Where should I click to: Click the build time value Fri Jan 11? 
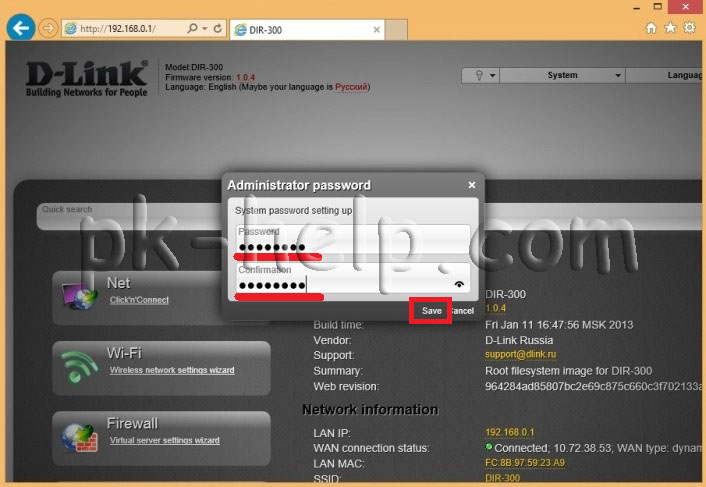[x=559, y=325]
